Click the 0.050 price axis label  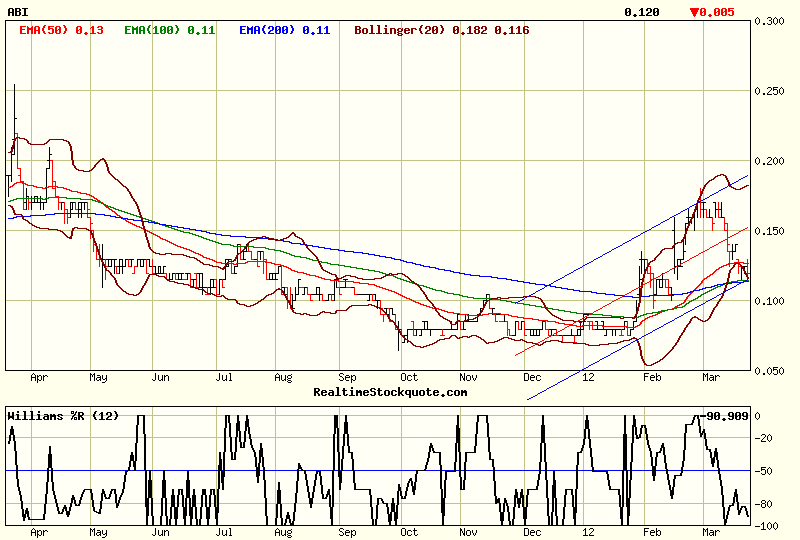769,371
